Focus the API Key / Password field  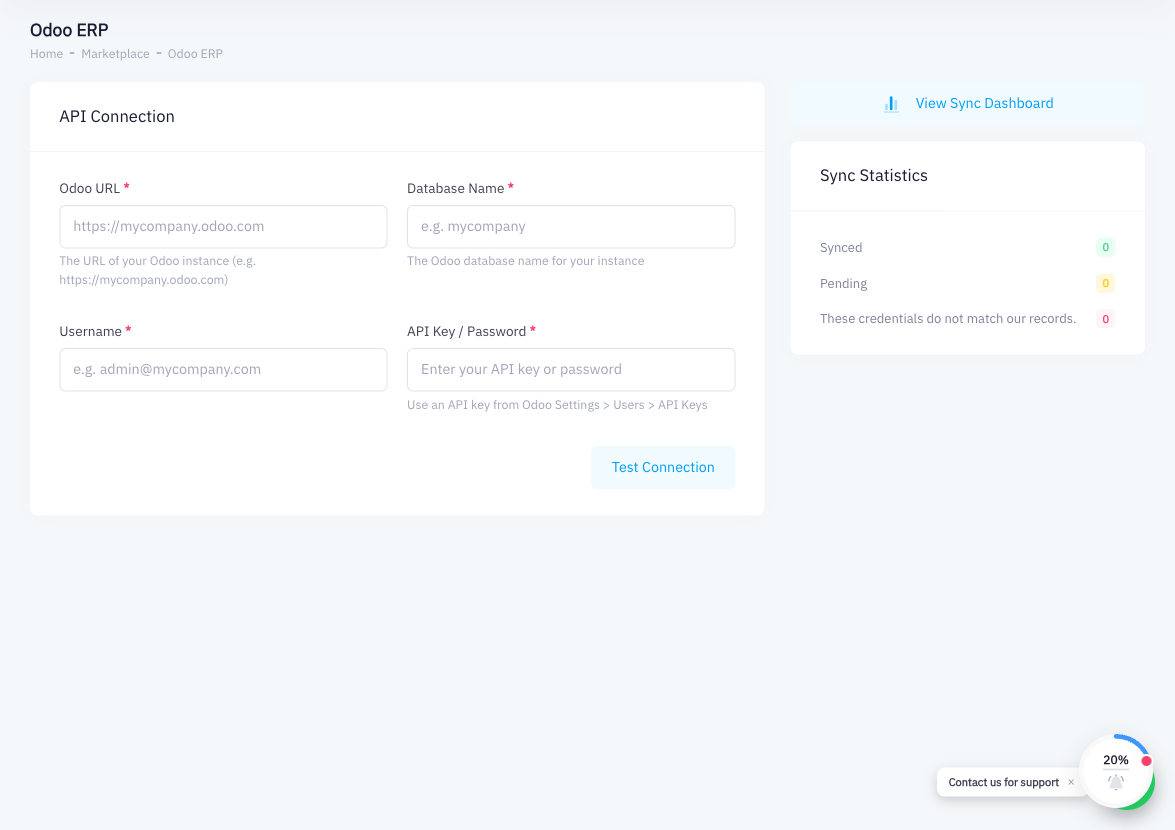[571, 369]
